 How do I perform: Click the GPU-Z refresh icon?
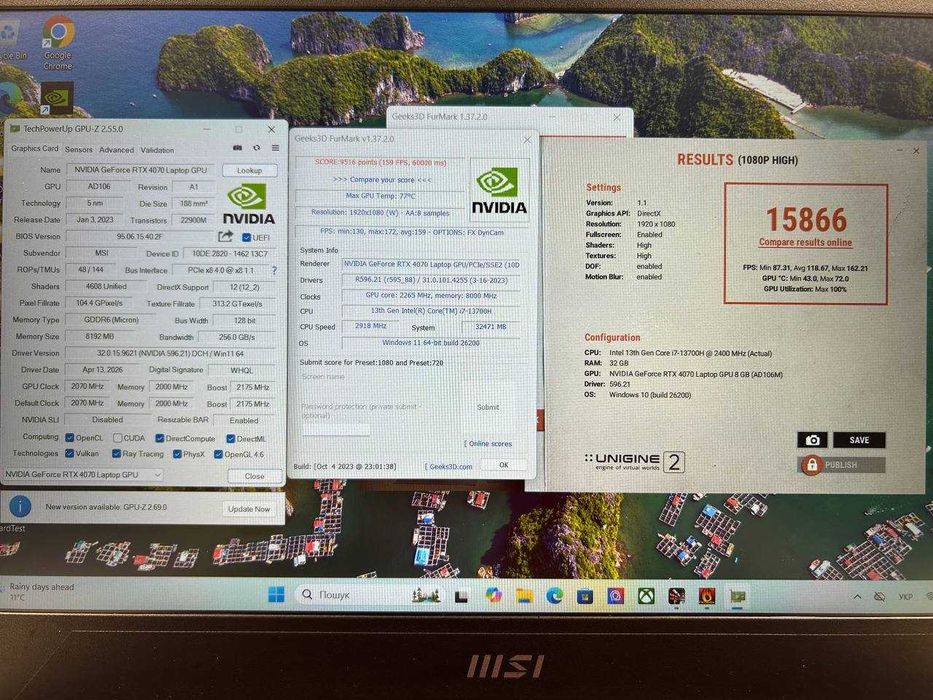pos(256,148)
